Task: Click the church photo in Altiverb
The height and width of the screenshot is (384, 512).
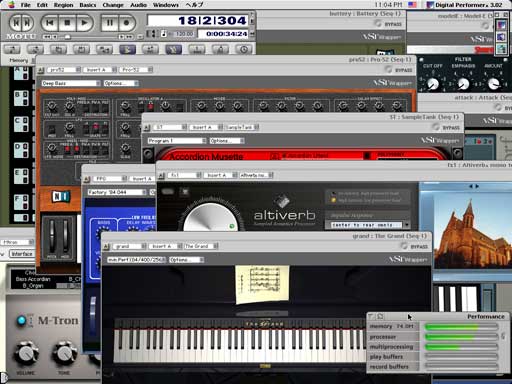Action: pos(472,232)
